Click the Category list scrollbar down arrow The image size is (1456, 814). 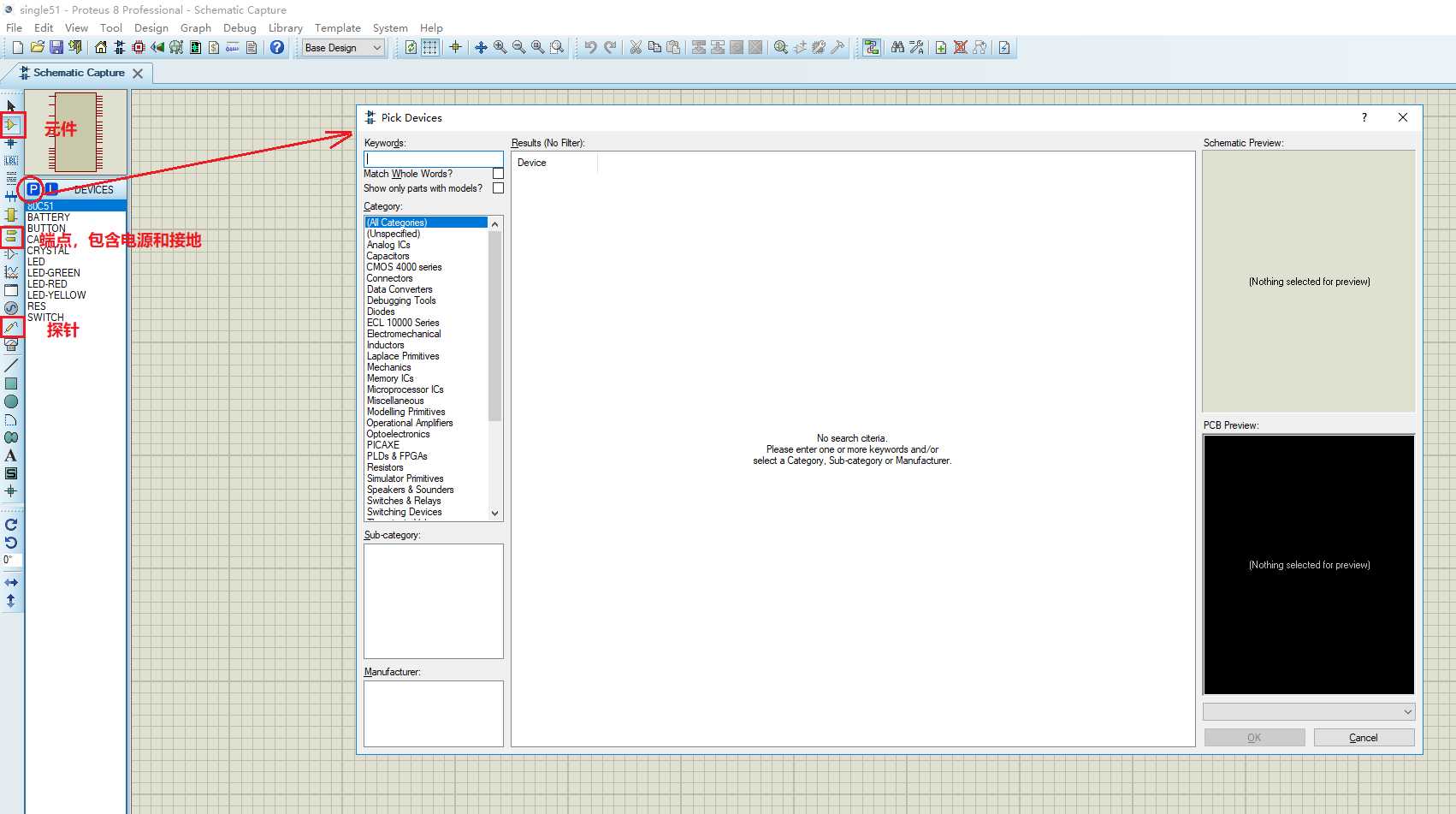pyautogui.click(x=494, y=514)
